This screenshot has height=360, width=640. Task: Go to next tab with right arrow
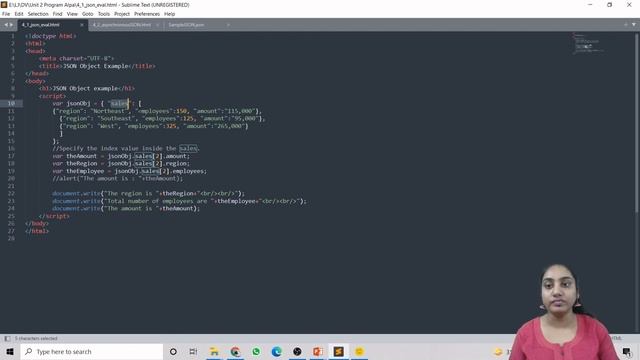pos(11,25)
